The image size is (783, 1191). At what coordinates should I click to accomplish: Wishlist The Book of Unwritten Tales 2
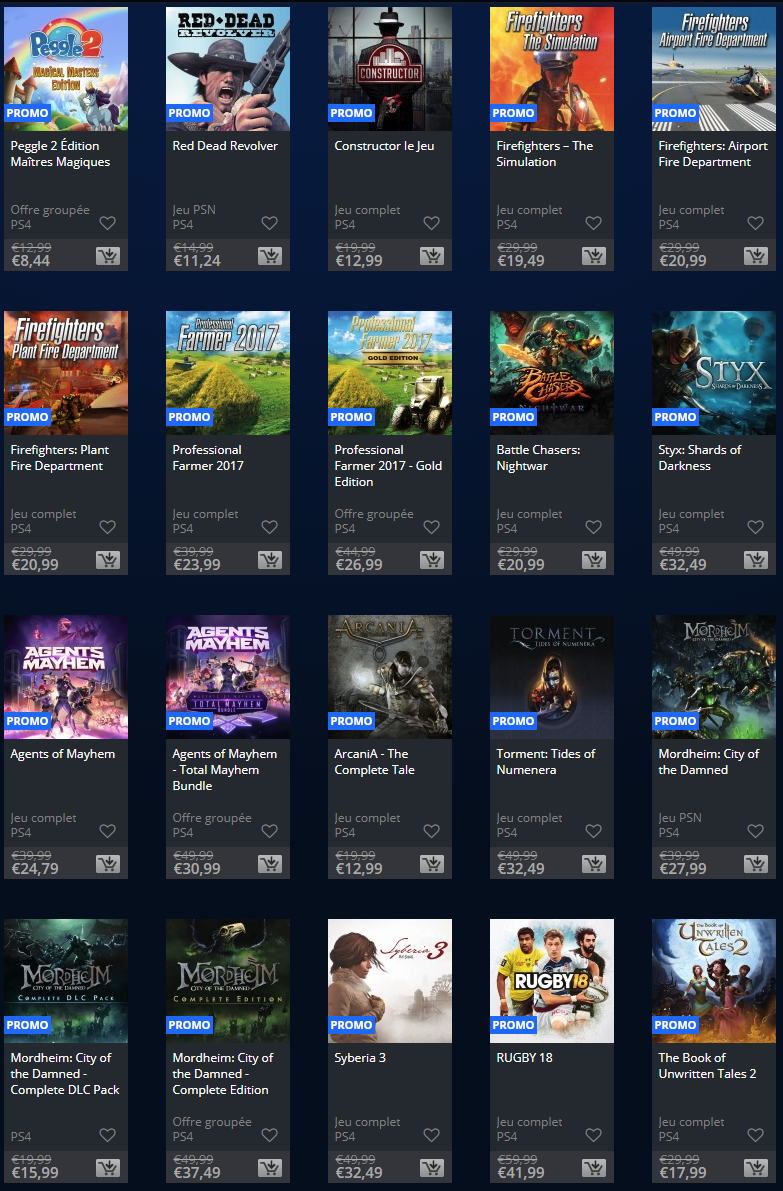click(x=755, y=1135)
